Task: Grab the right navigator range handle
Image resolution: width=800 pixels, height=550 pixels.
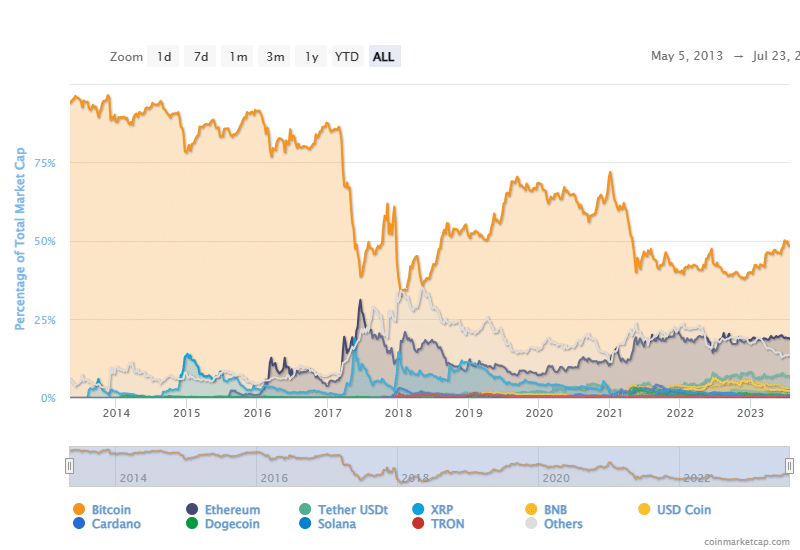Action: (789, 466)
